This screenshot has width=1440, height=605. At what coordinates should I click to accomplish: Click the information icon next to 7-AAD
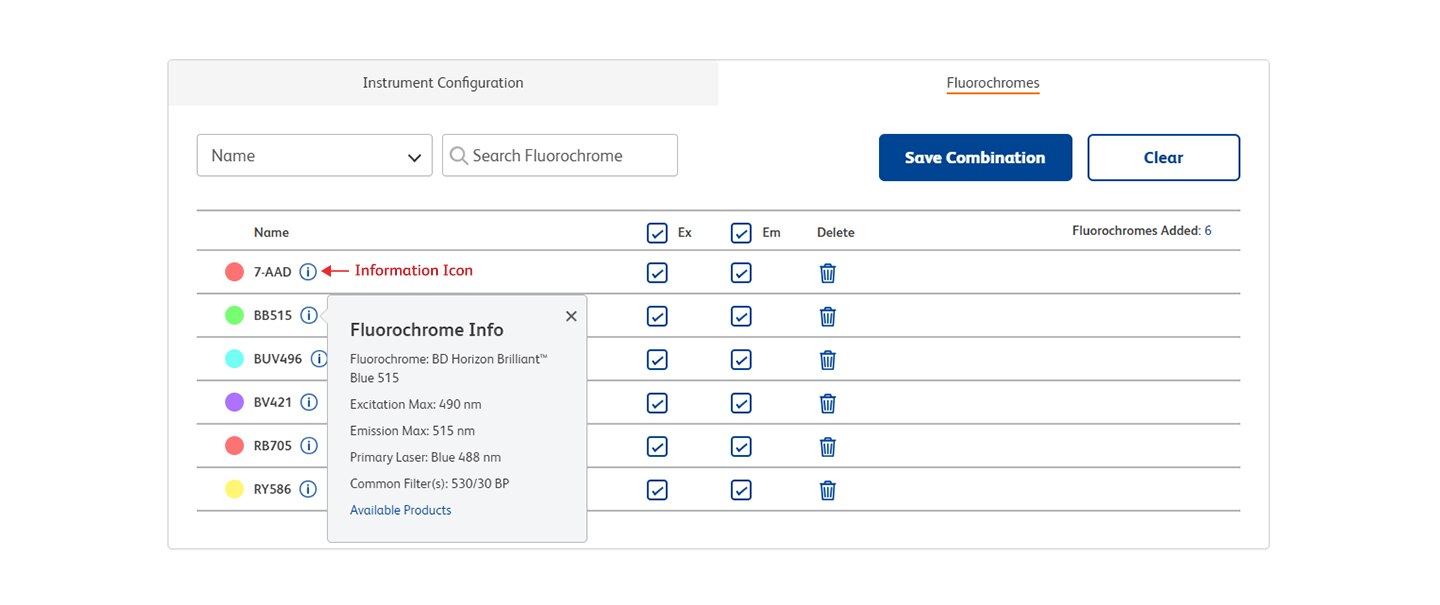[x=308, y=272]
